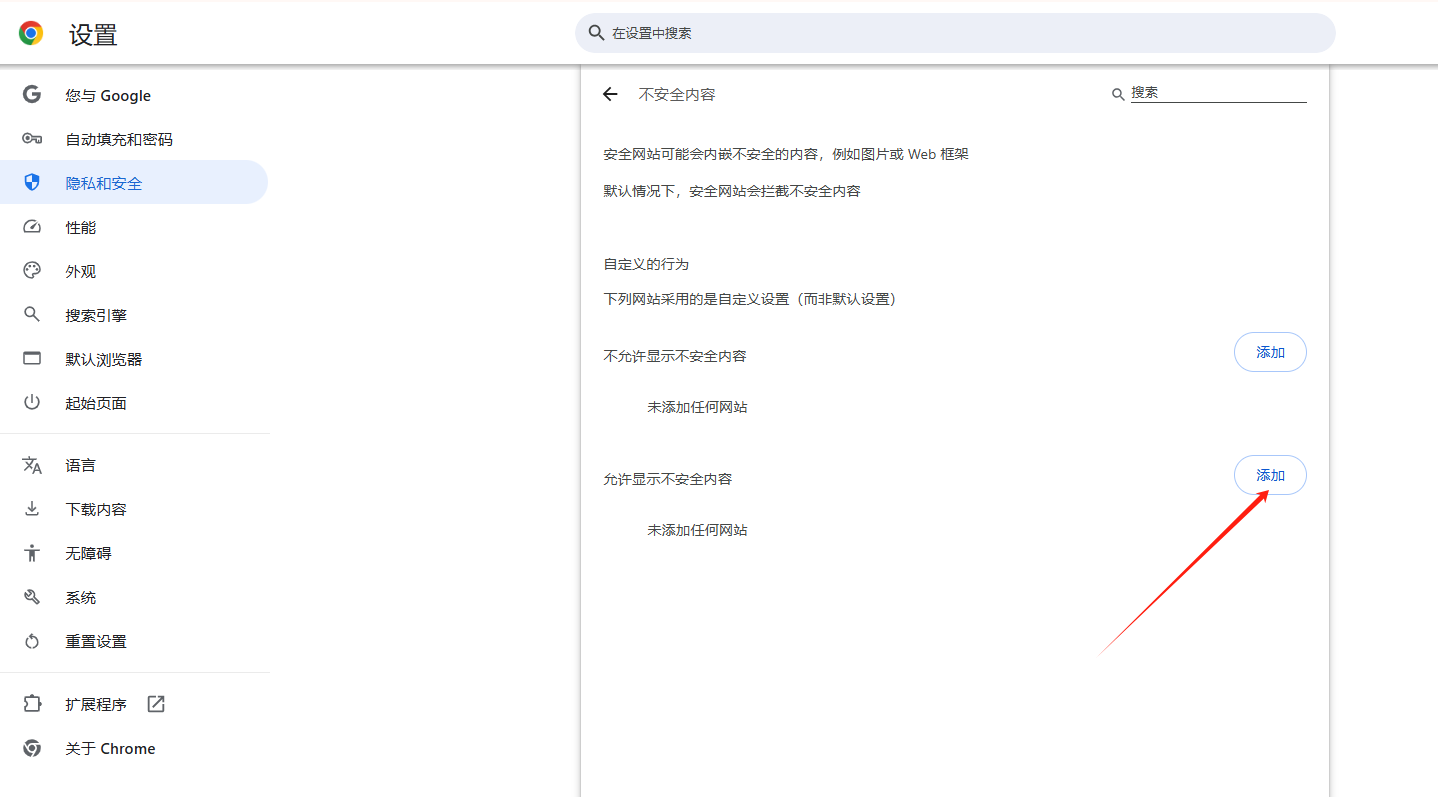The height and width of the screenshot is (797, 1438).
Task: Click the system wrench icon
Action: (32, 597)
